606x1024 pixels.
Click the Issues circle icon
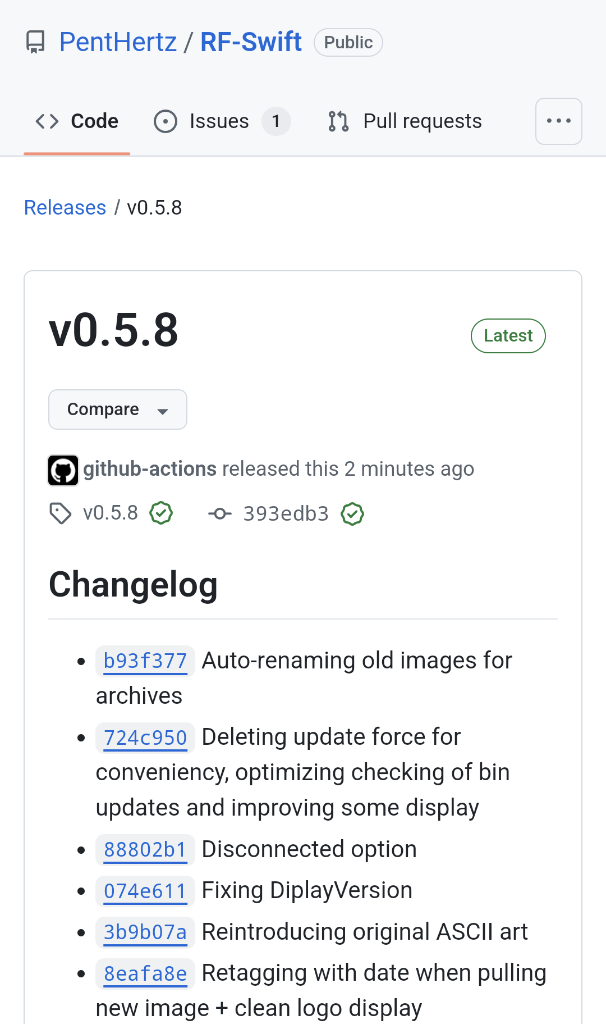point(165,121)
